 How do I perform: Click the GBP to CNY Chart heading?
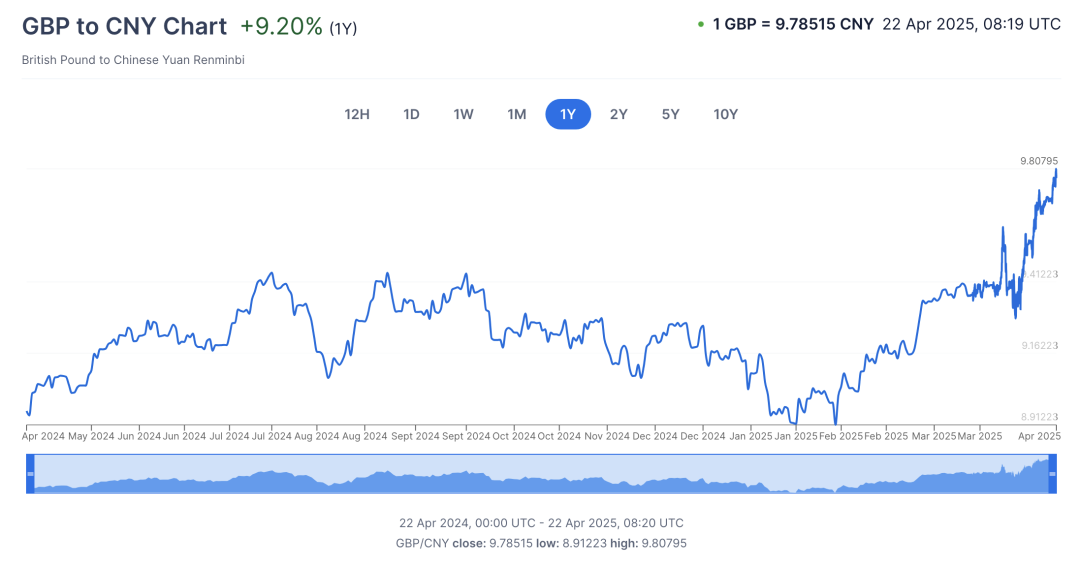124,26
